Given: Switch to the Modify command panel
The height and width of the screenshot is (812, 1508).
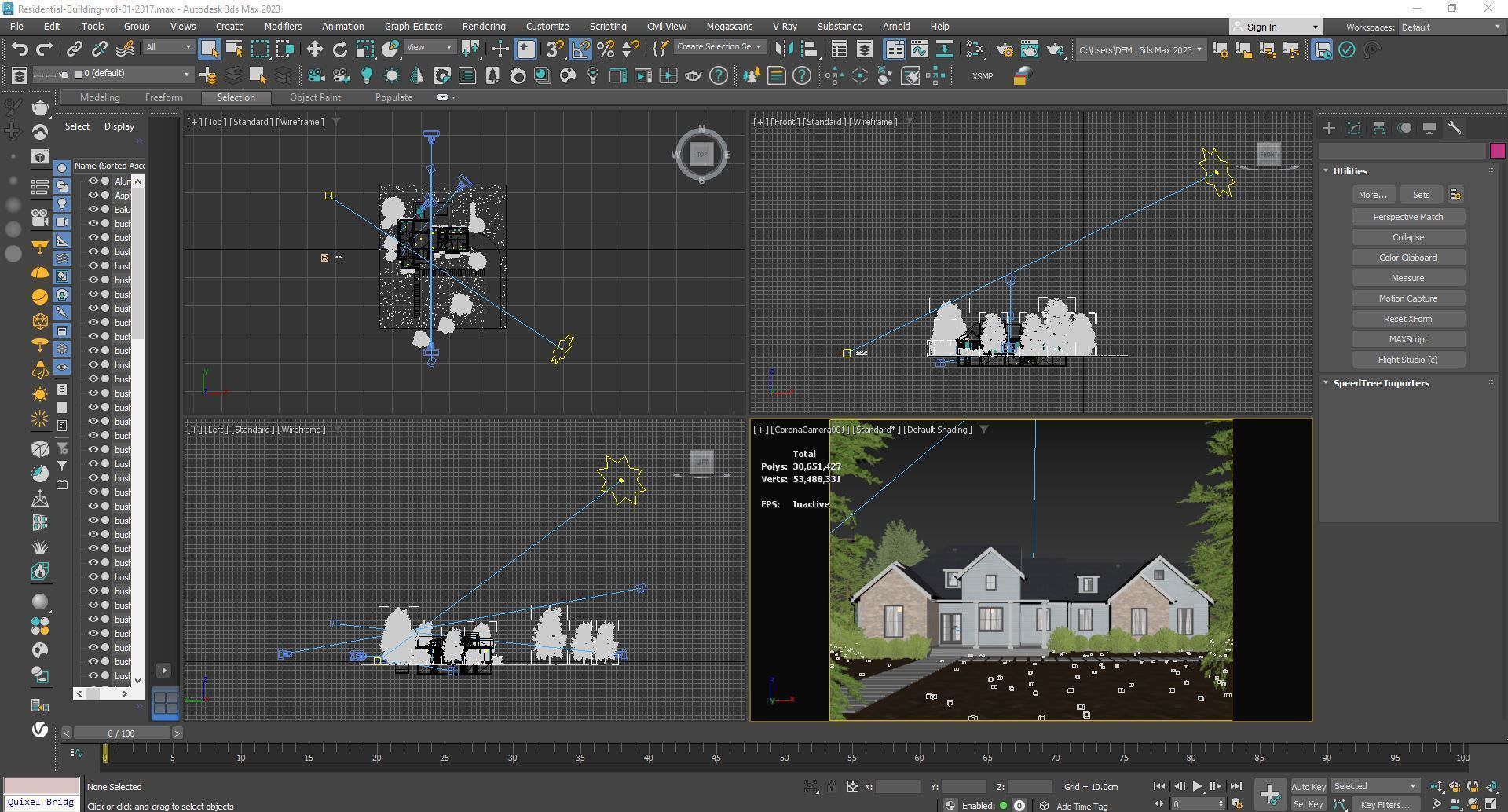Looking at the screenshot, I should tap(1354, 128).
